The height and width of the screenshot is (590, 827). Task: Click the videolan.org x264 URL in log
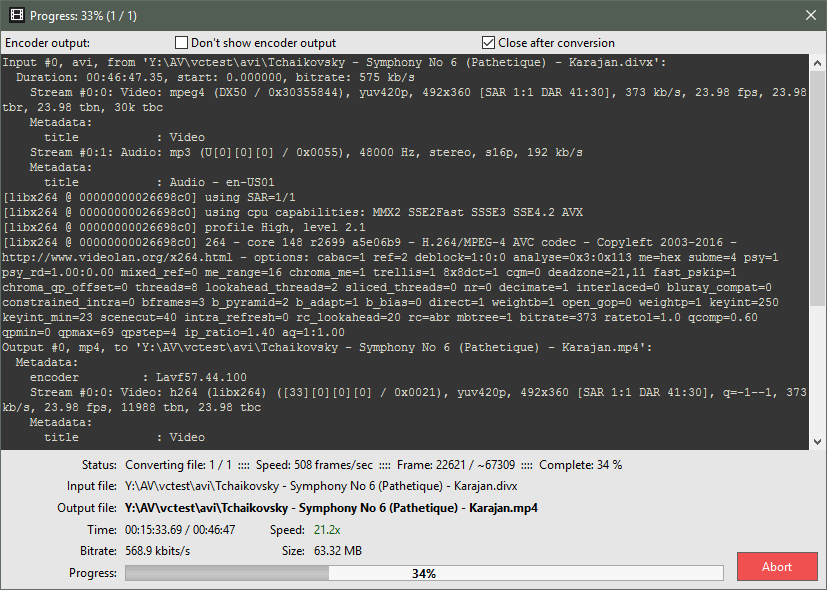[117, 257]
